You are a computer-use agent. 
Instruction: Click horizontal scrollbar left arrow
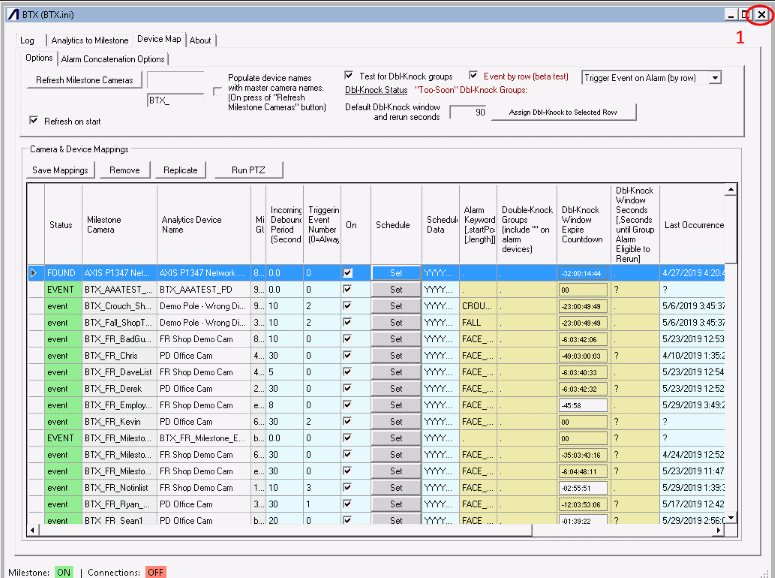33,530
